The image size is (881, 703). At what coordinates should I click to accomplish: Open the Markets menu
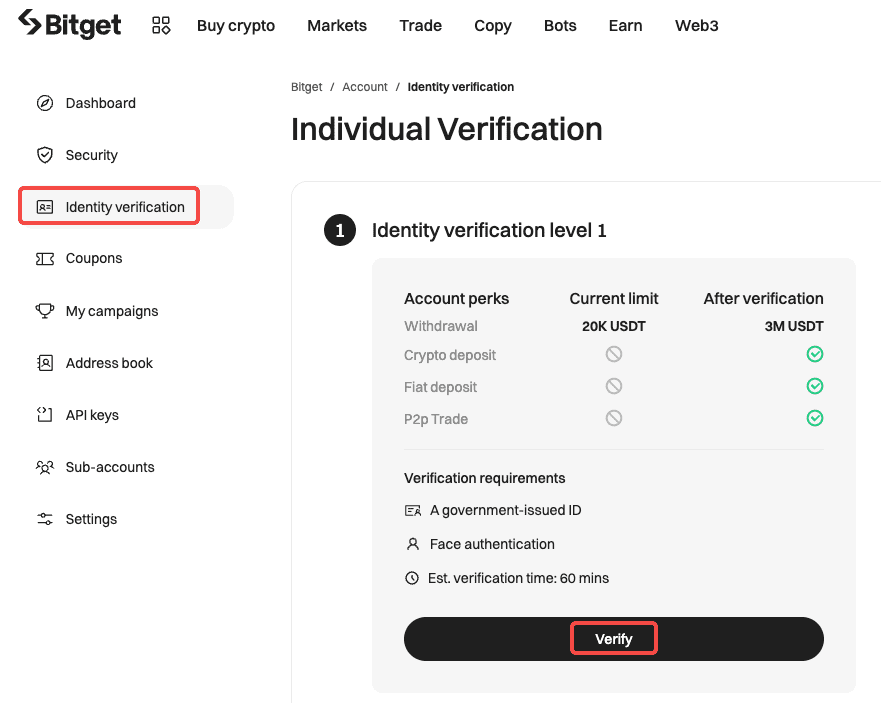pyautogui.click(x=337, y=26)
